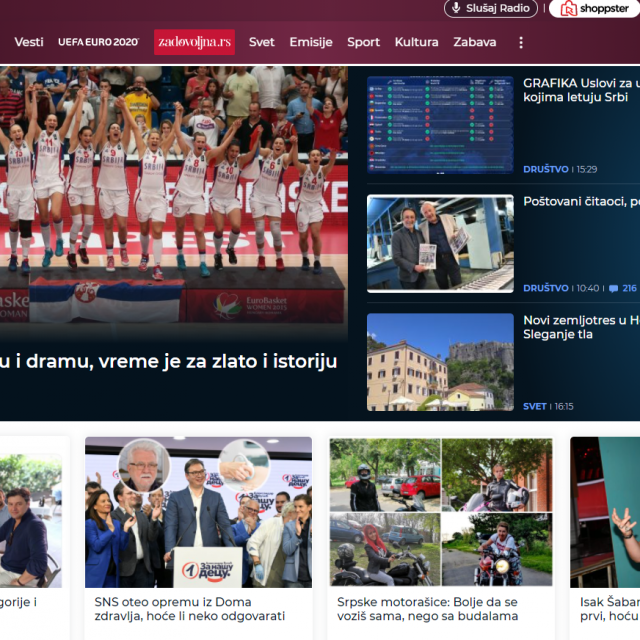
Task: Select Sport in the navigation bar
Action: pos(363,42)
